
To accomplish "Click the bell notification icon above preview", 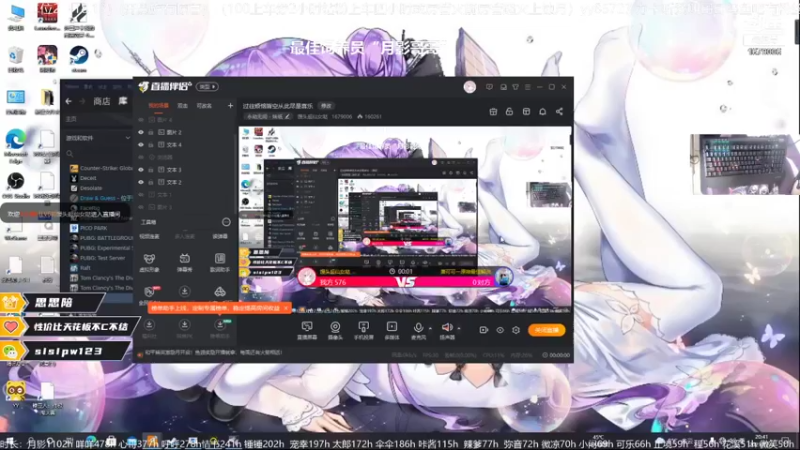I will (x=542, y=111).
